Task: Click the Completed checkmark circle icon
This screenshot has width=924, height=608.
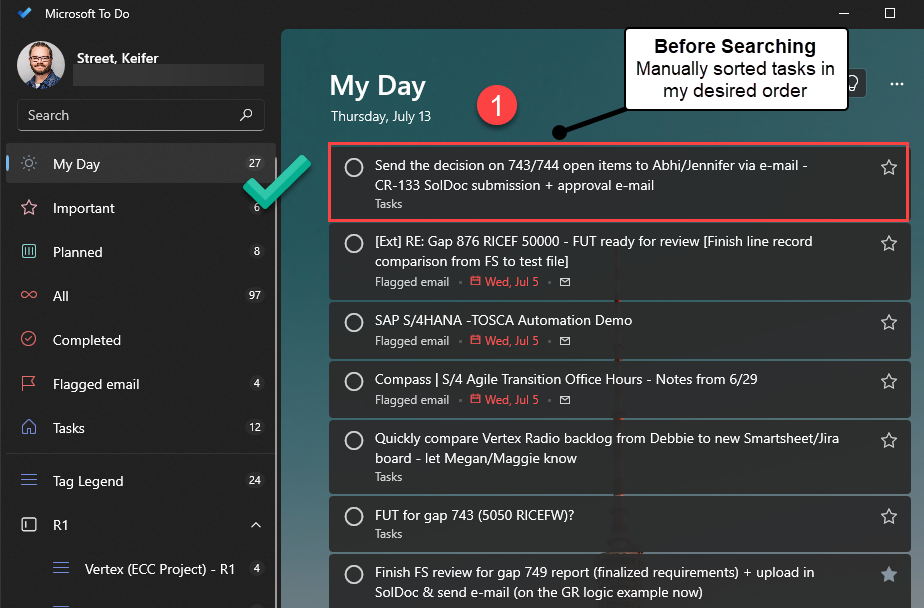Action: pos(28,339)
